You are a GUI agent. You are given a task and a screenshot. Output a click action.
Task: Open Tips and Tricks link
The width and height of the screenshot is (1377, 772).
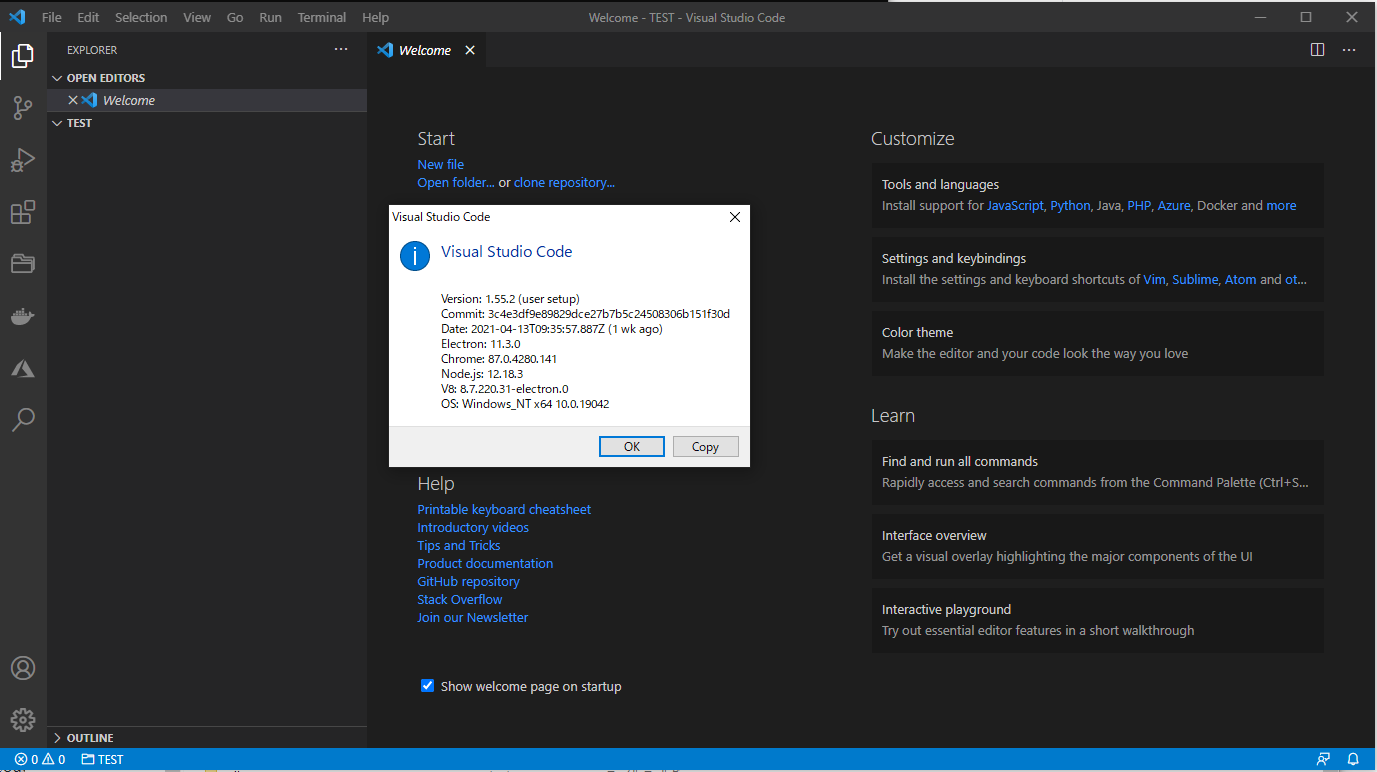pyautogui.click(x=459, y=545)
